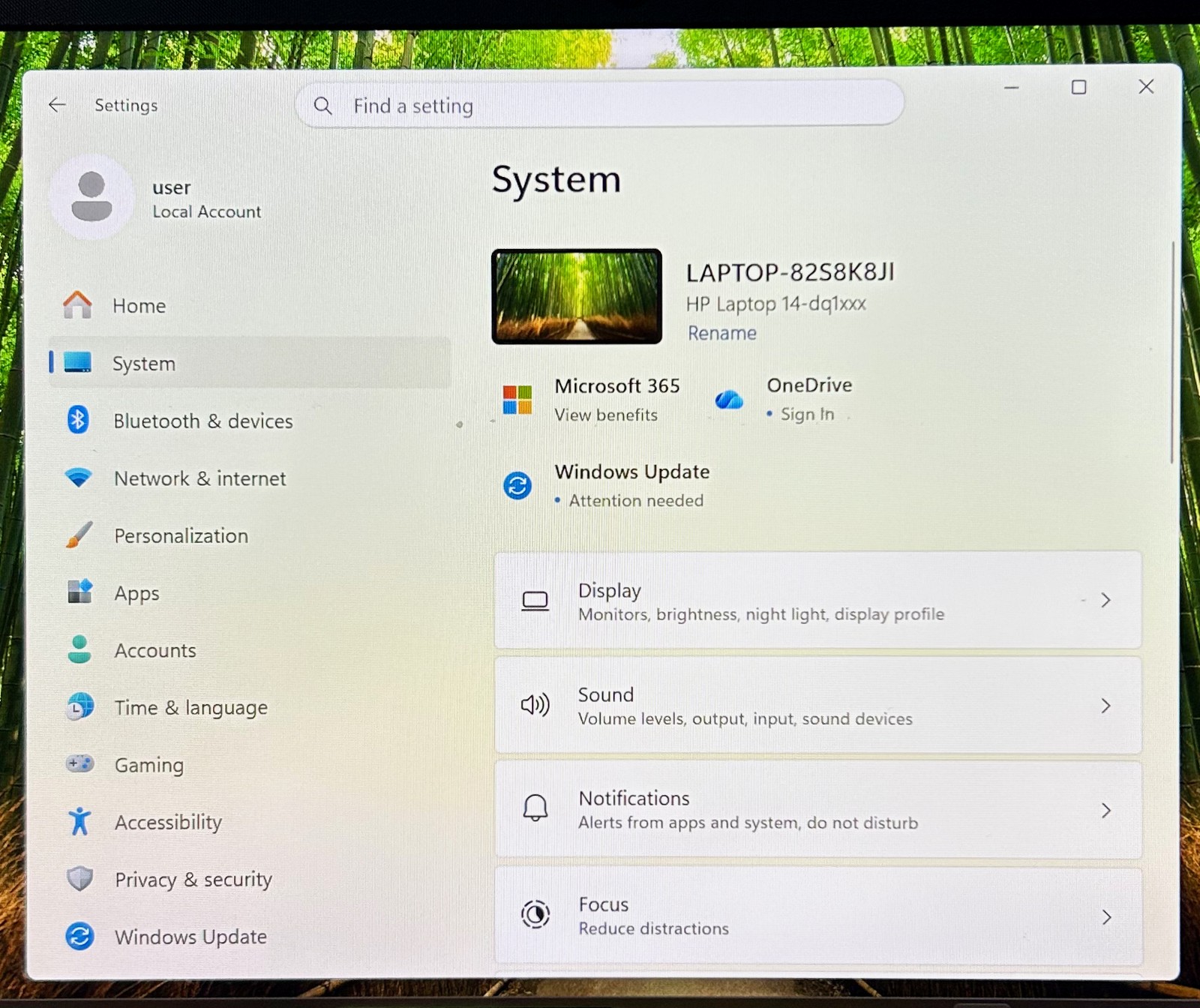Open Home in the sidebar
The height and width of the screenshot is (1008, 1200).
click(250, 305)
